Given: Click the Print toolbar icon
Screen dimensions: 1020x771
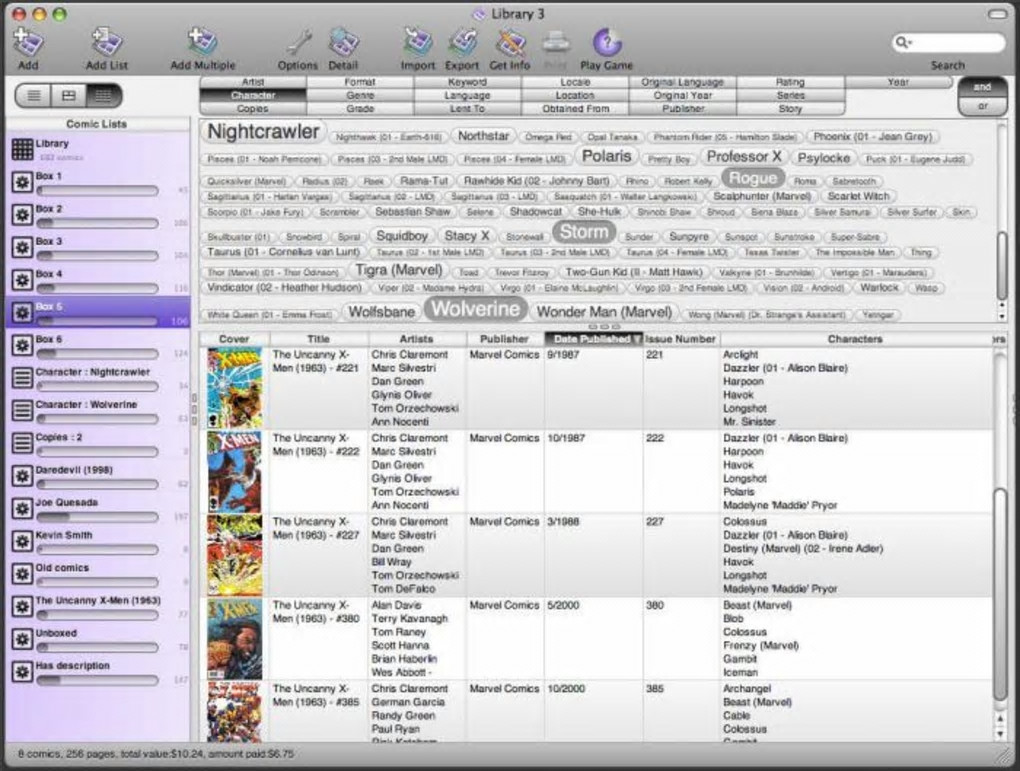Looking at the screenshot, I should click(x=556, y=44).
